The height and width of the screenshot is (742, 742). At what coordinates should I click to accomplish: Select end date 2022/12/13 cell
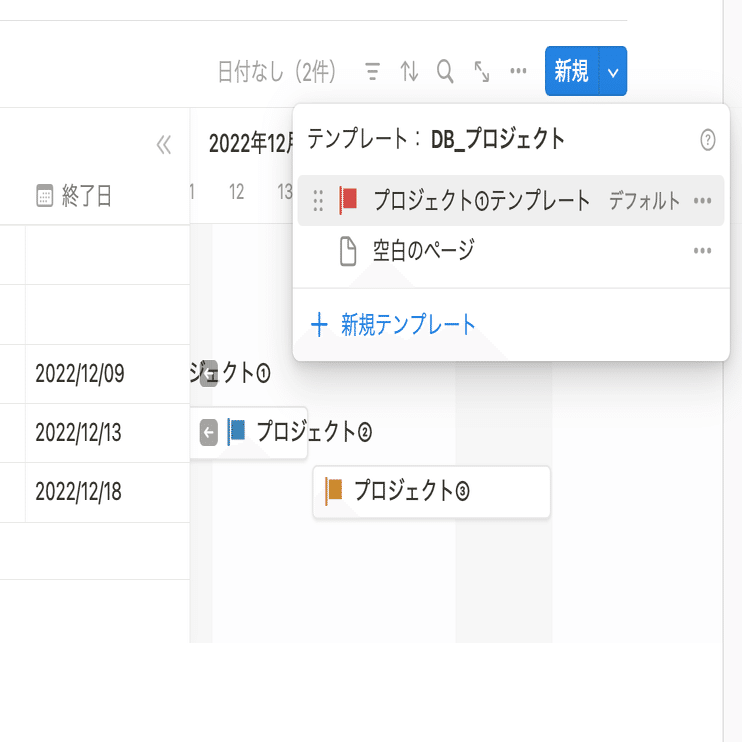pos(107,433)
